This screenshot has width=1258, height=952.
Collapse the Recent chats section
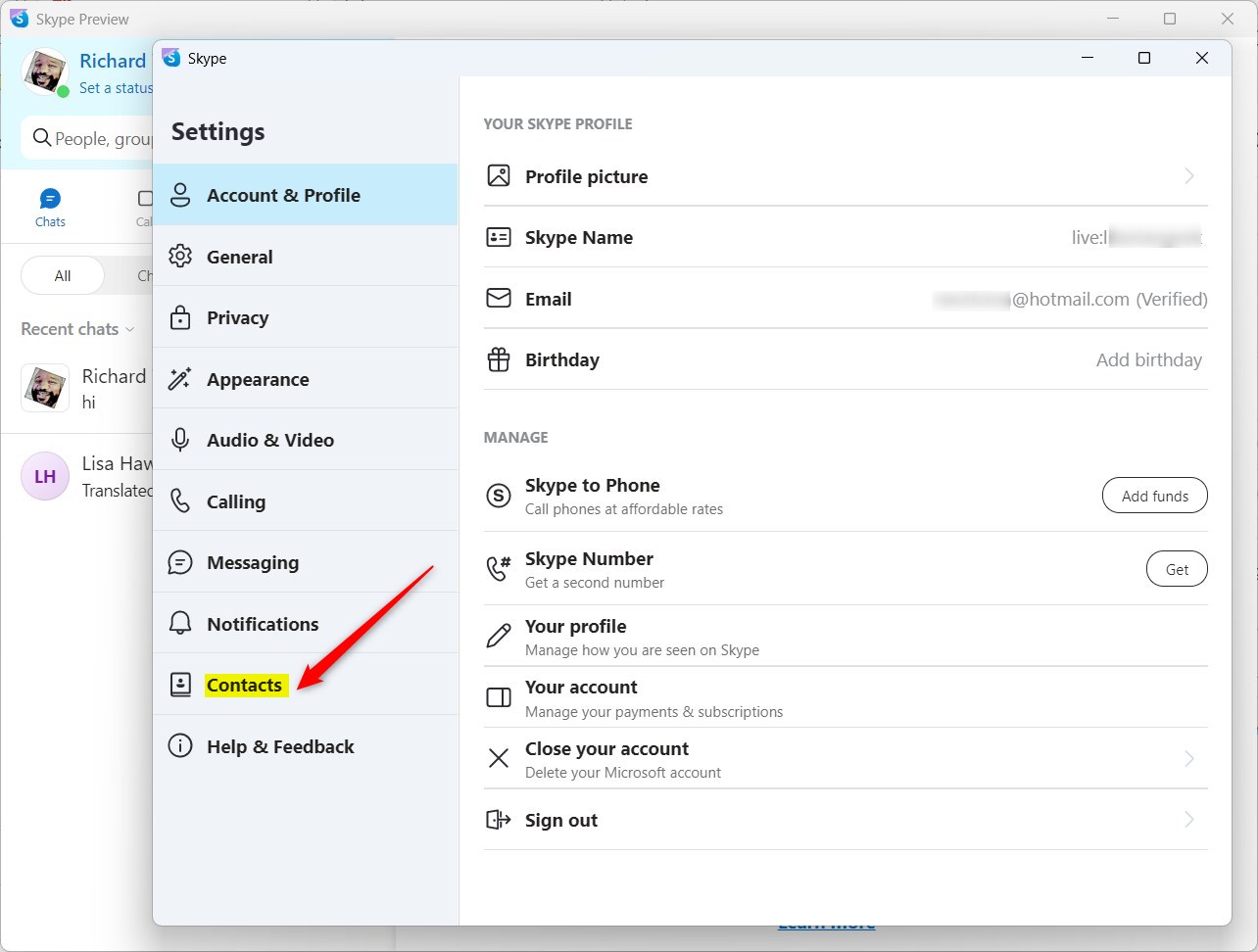[x=128, y=329]
